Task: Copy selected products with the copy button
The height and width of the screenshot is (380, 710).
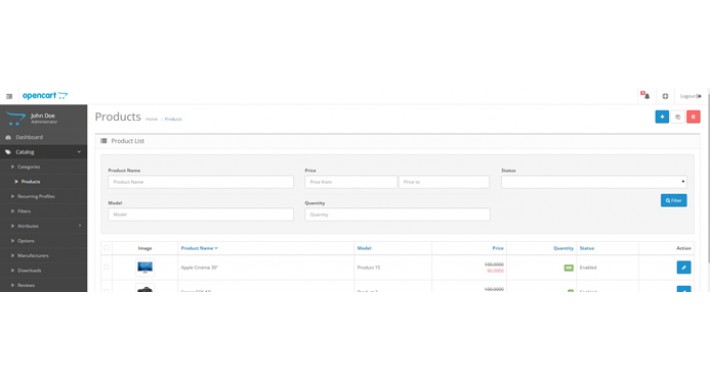Action: [x=678, y=117]
